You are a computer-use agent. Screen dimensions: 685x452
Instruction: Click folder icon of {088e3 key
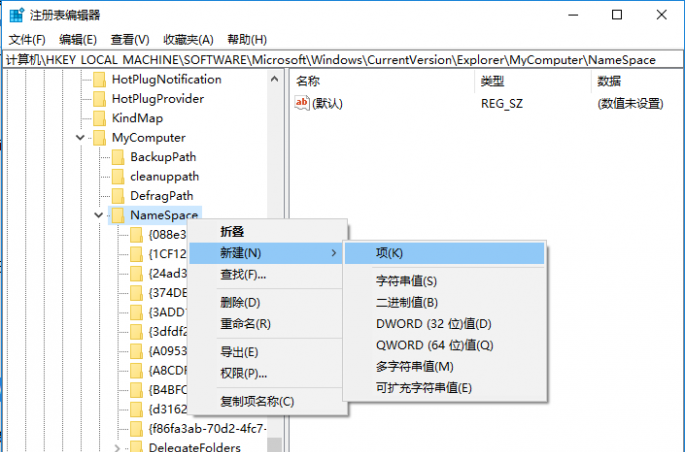(136, 235)
